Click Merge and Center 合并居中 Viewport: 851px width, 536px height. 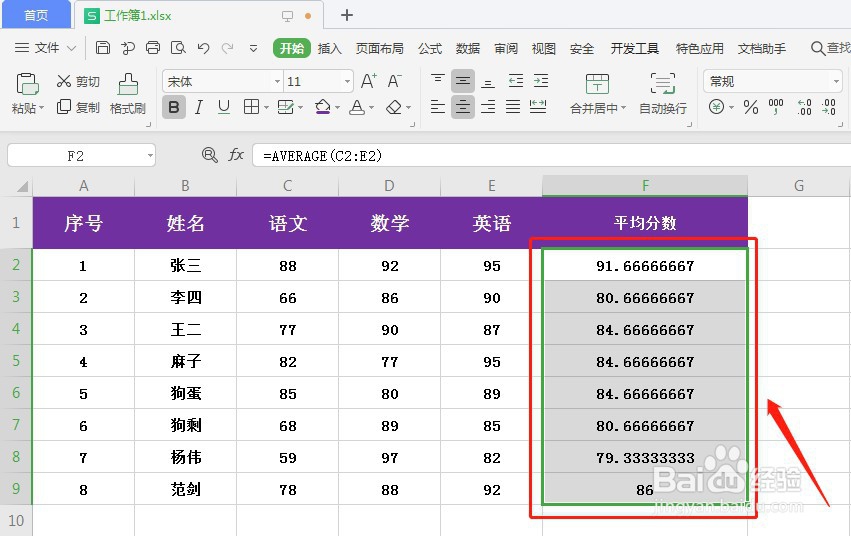598,93
